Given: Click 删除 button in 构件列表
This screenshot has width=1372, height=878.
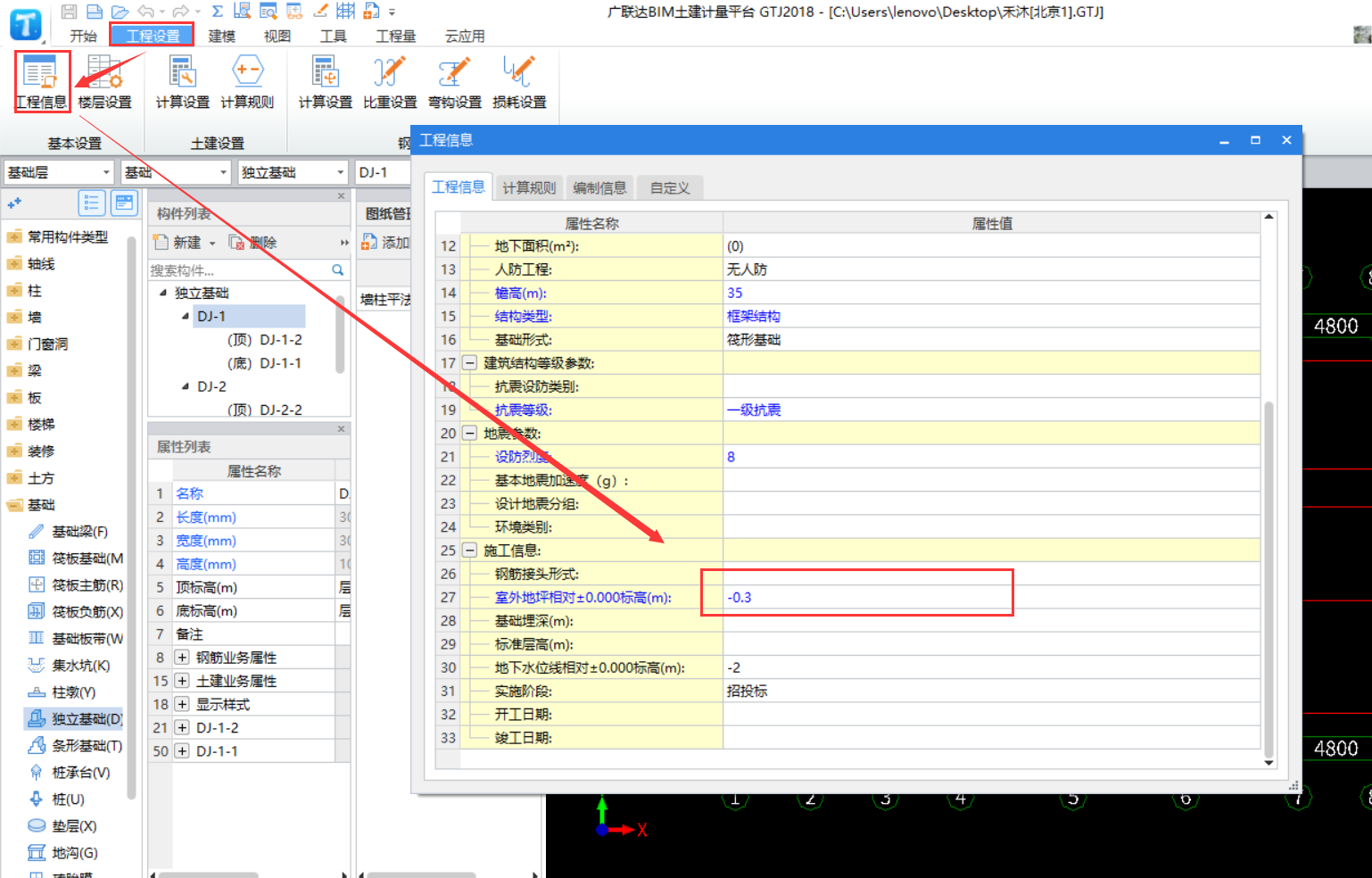Looking at the screenshot, I should pyautogui.click(x=252, y=243).
